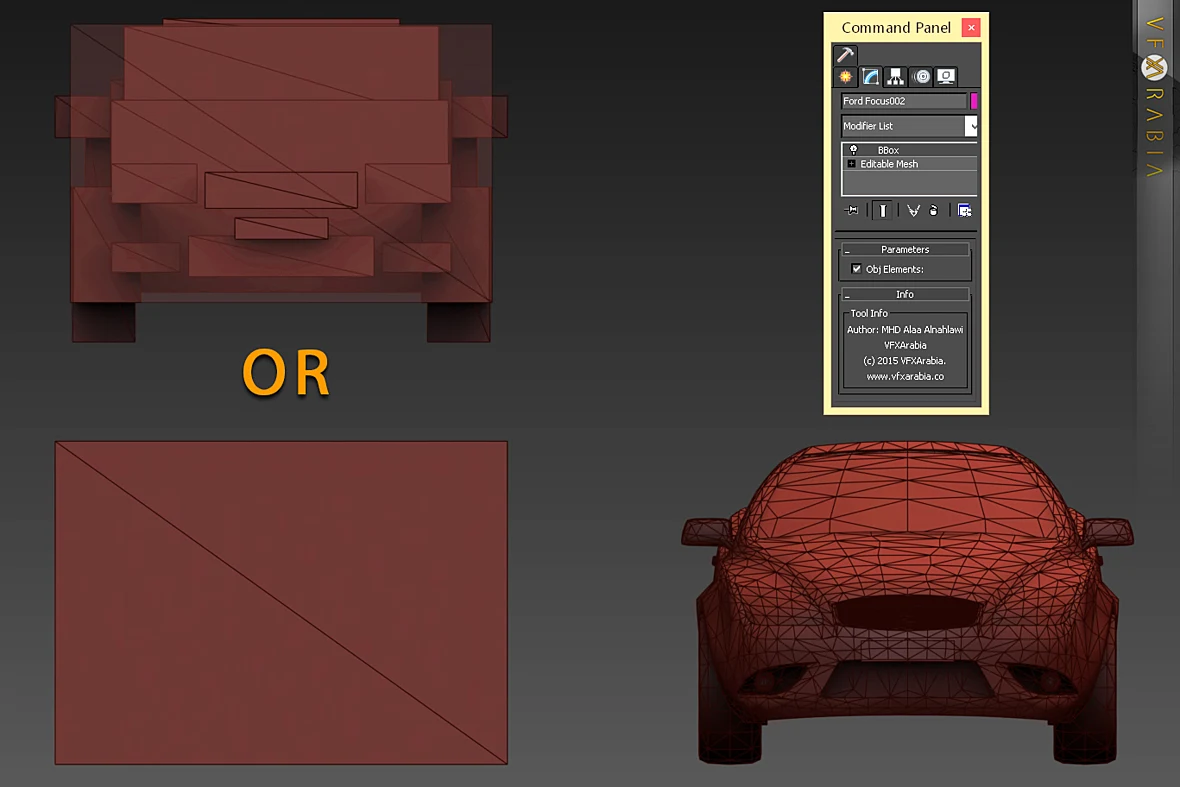Click the Ford Focus002 name field
The image size is (1180, 787).
pos(904,101)
